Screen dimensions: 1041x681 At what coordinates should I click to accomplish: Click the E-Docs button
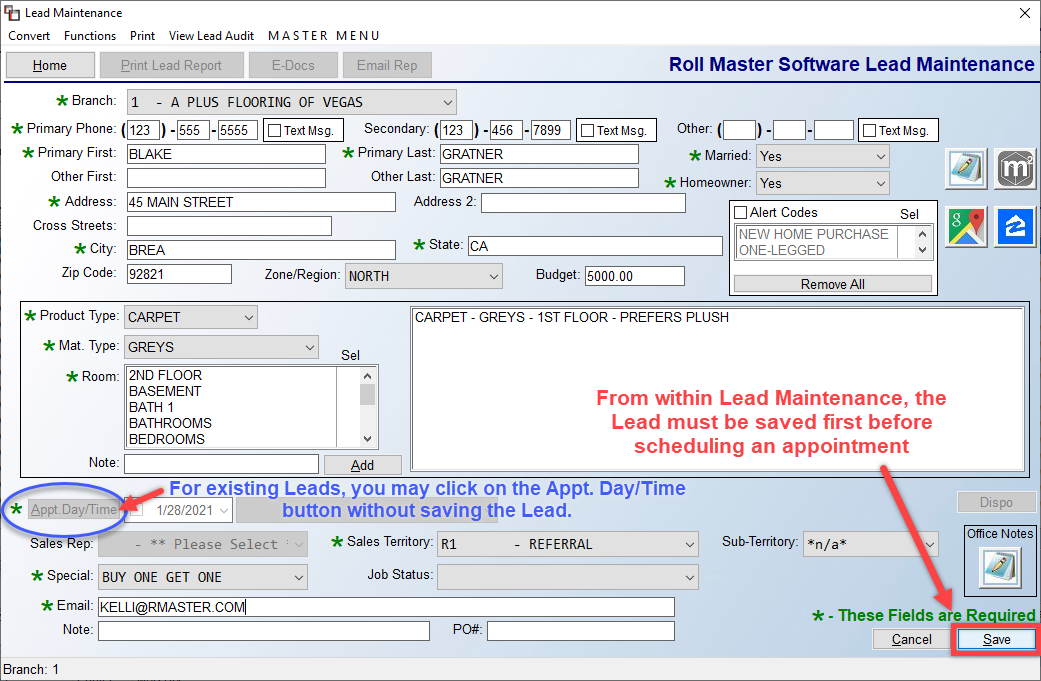(x=293, y=65)
